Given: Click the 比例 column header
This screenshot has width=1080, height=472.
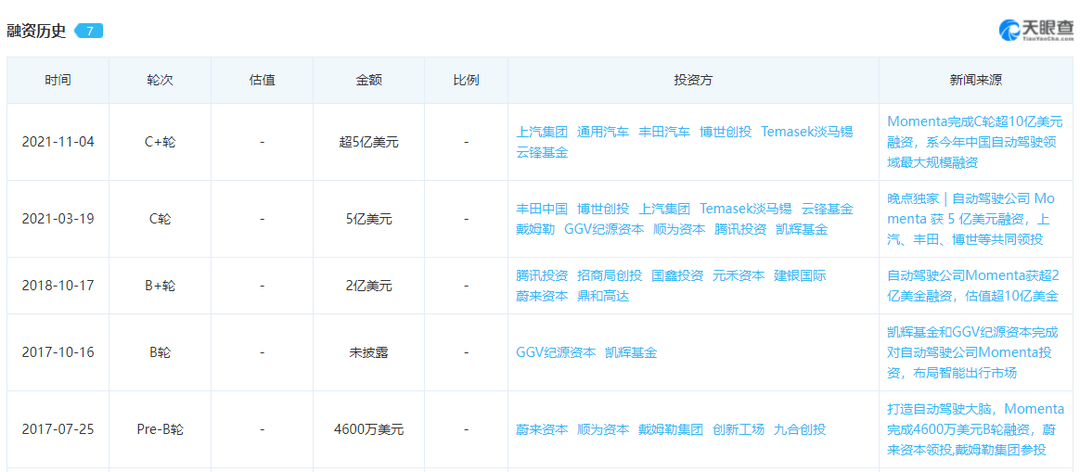Looking at the screenshot, I should (x=466, y=80).
